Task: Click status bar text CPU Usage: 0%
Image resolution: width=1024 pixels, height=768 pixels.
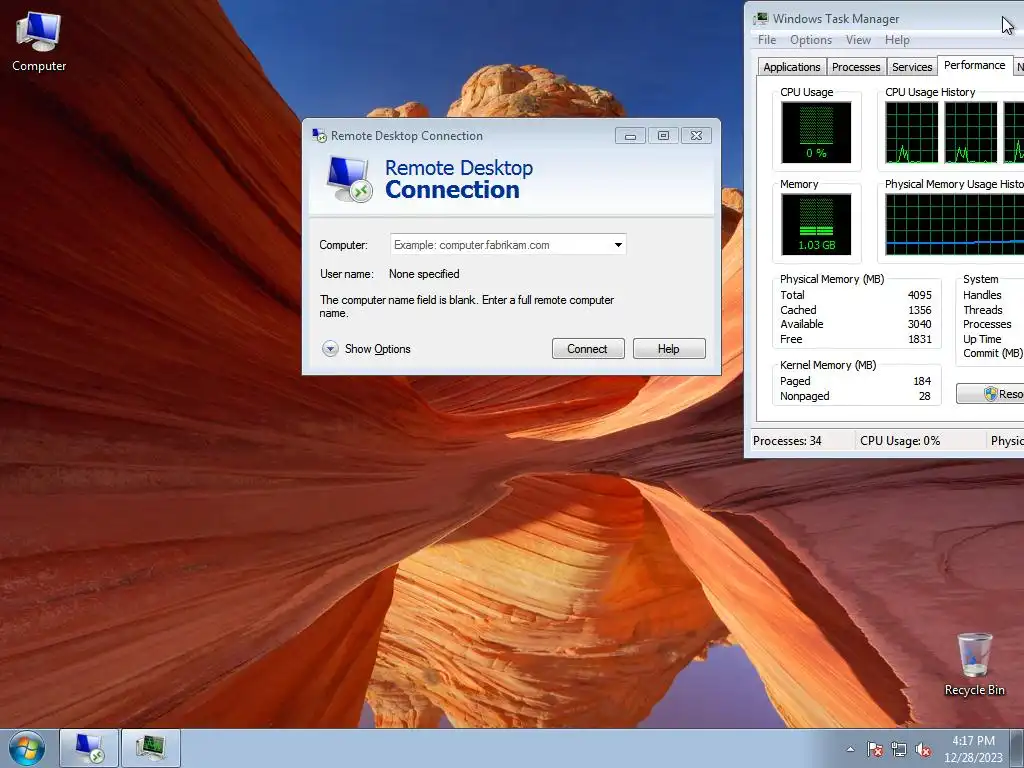Action: pos(900,441)
